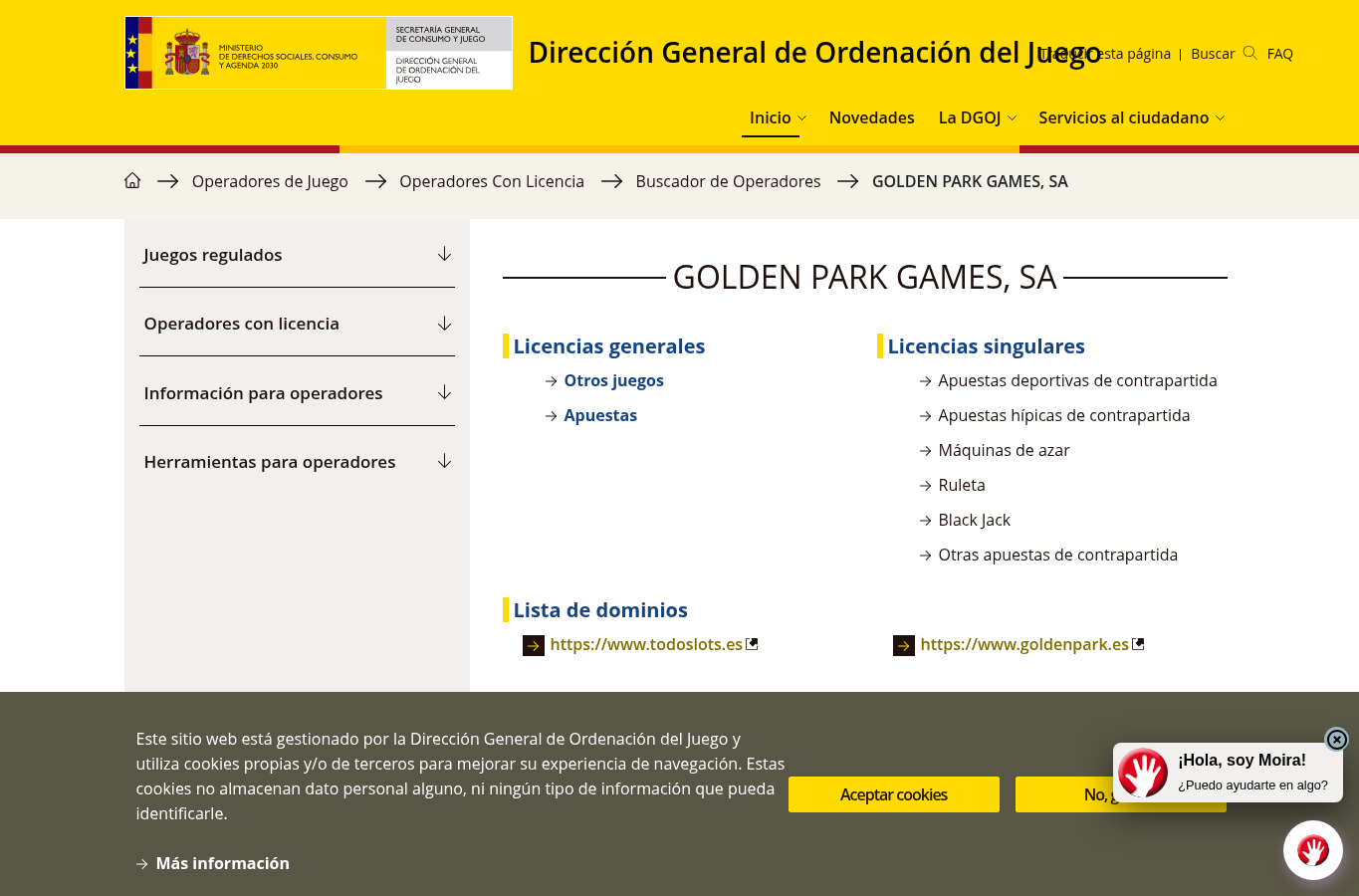Click Licencias generales heading

(609, 346)
